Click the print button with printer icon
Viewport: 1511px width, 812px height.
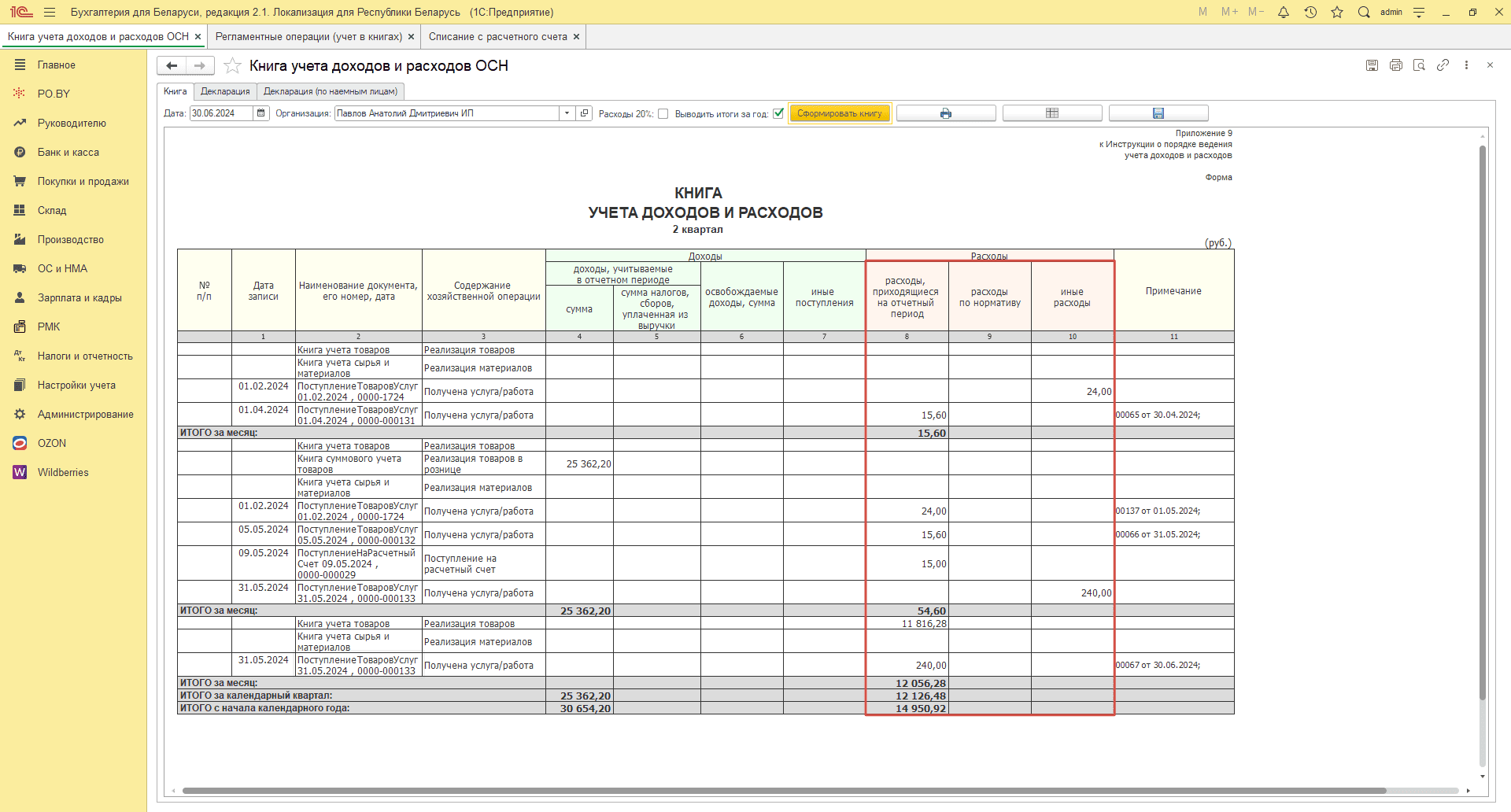pos(945,113)
